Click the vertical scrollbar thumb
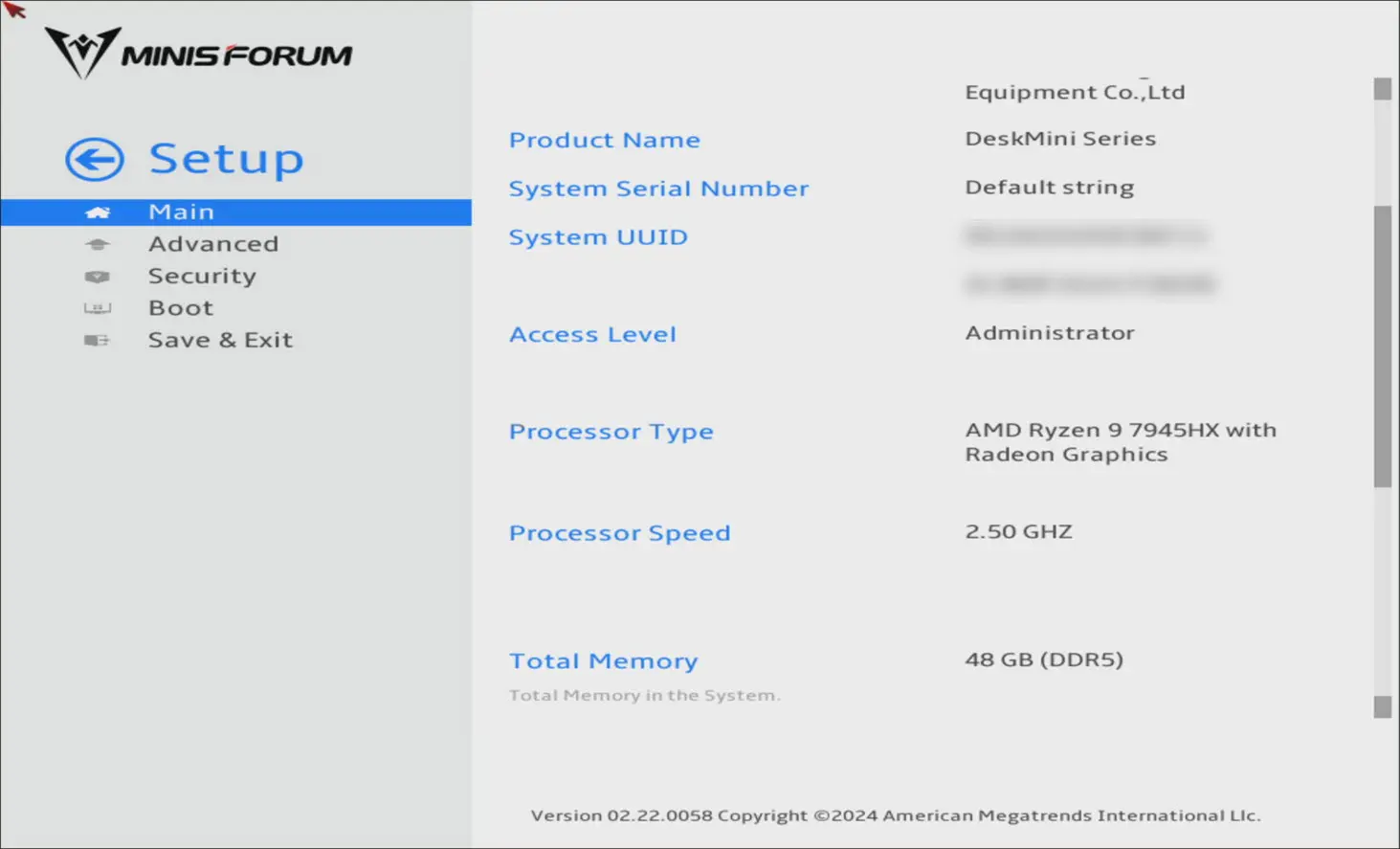This screenshot has height=849, width=1400. pos(1383,346)
